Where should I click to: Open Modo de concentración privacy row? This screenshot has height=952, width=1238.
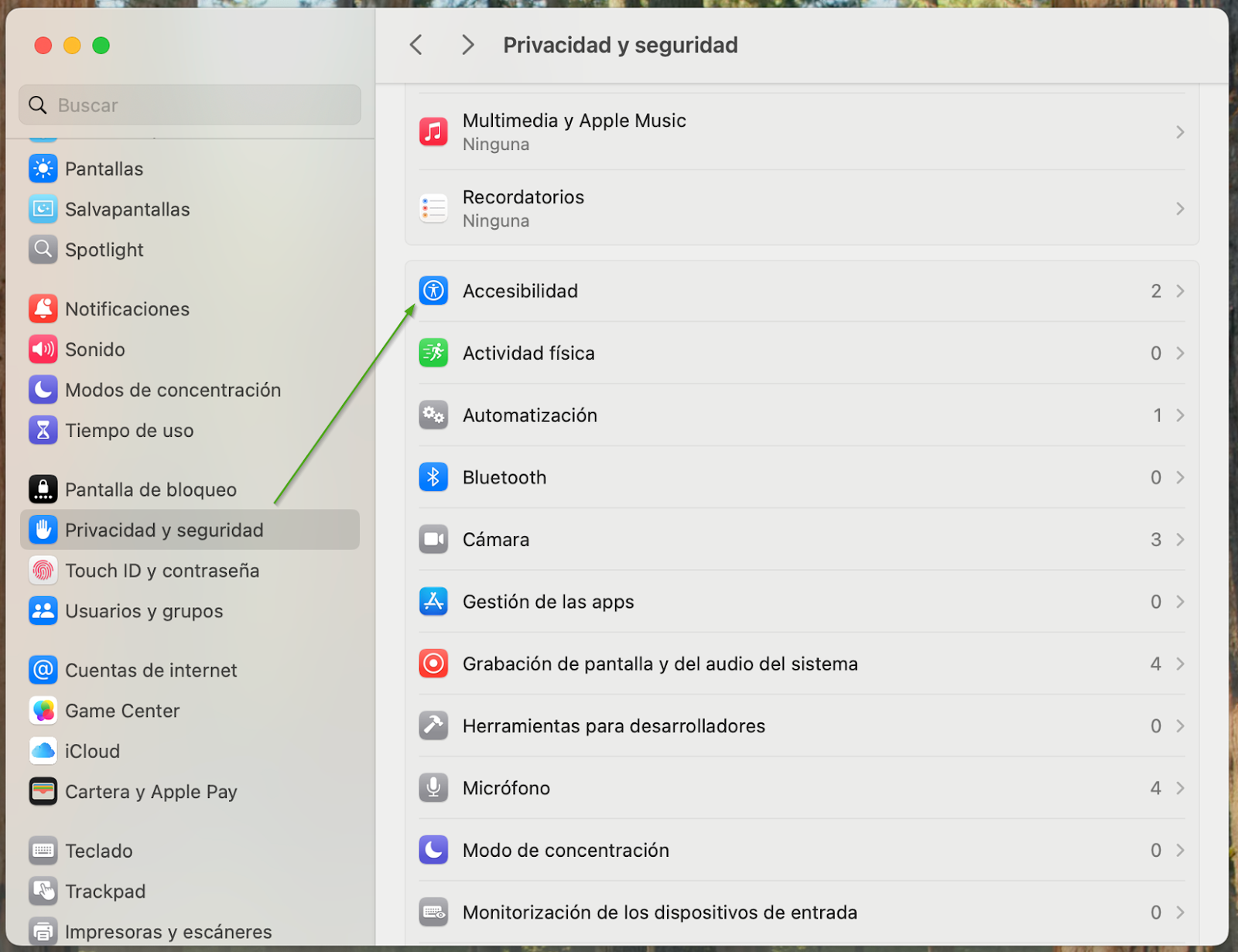click(566, 850)
